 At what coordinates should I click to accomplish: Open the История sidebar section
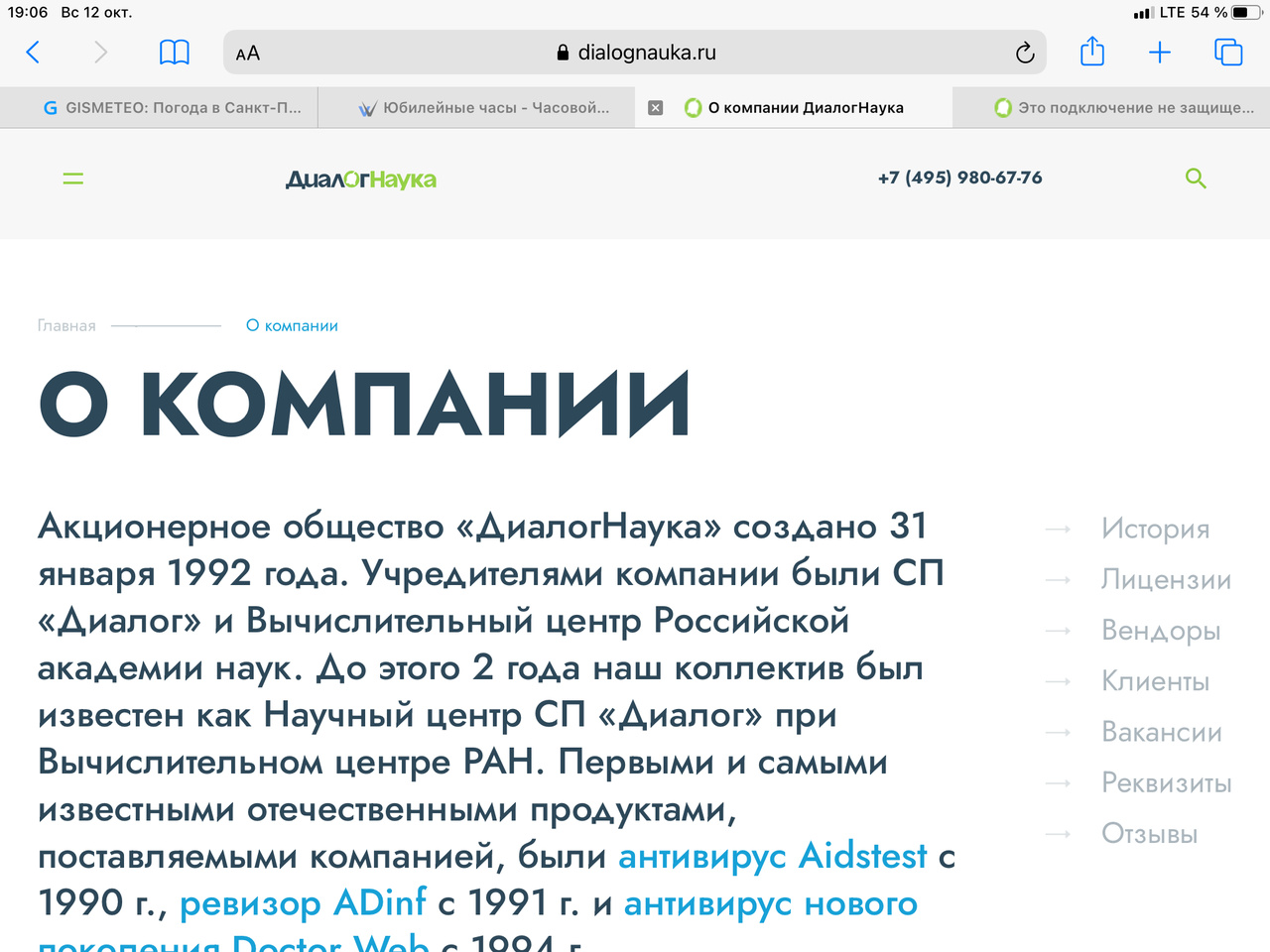point(1155,530)
